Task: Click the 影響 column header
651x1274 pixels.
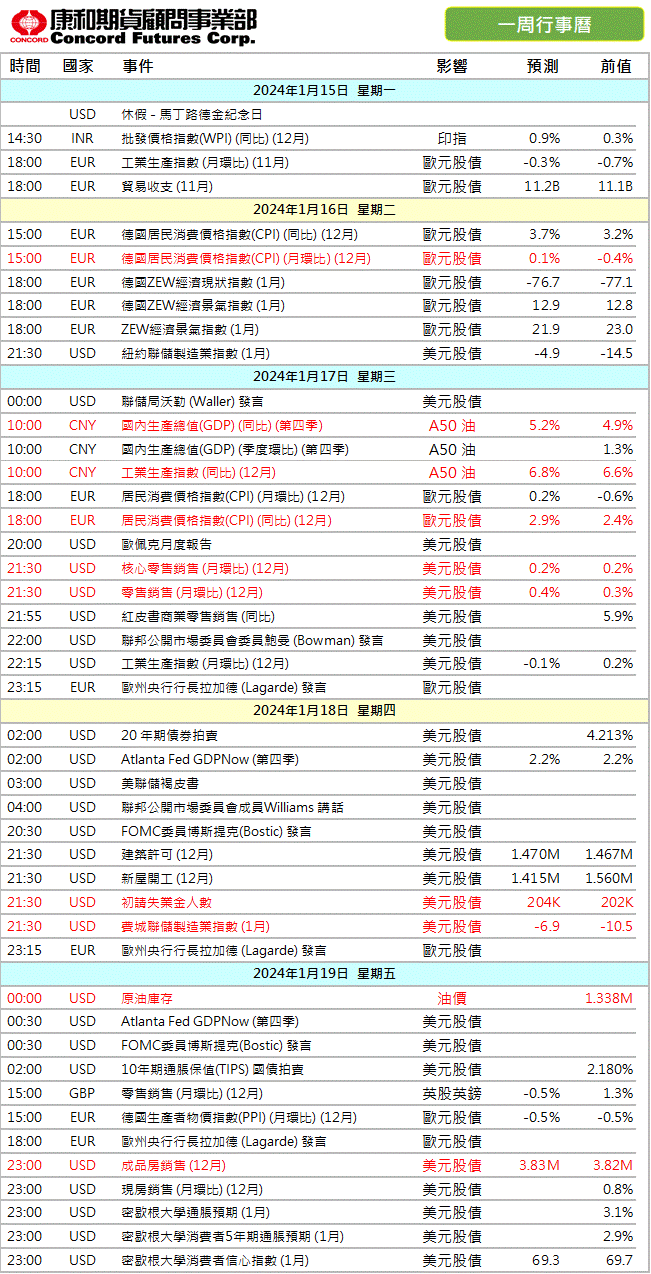Action: click(452, 66)
